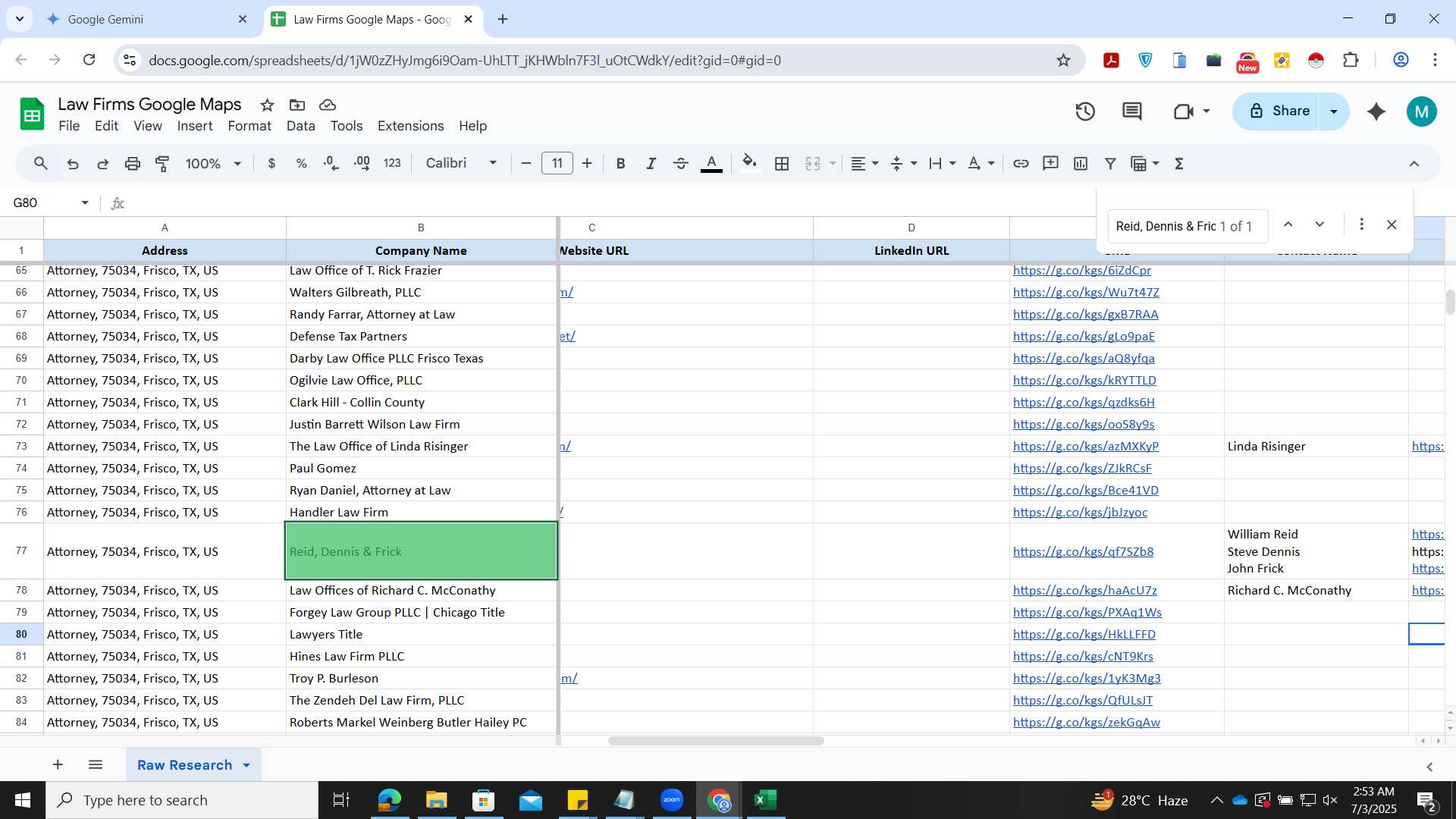The width and height of the screenshot is (1456, 819).
Task: Open more number formats 123
Action: point(392,163)
